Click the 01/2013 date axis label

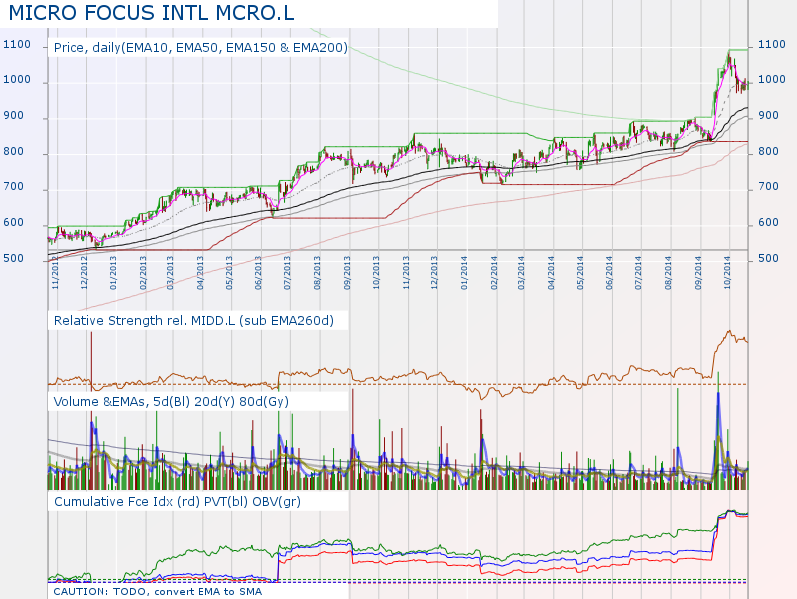coord(113,273)
